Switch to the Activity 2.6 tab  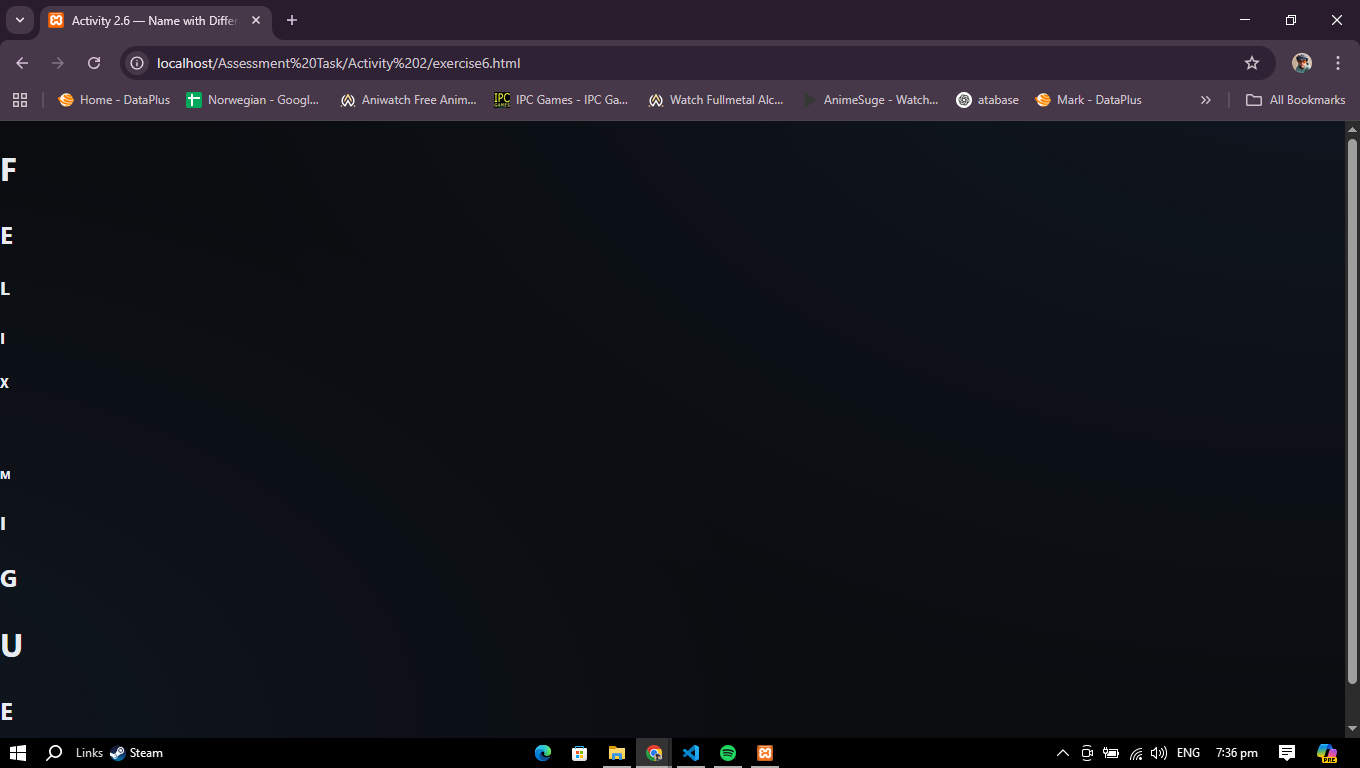point(150,20)
